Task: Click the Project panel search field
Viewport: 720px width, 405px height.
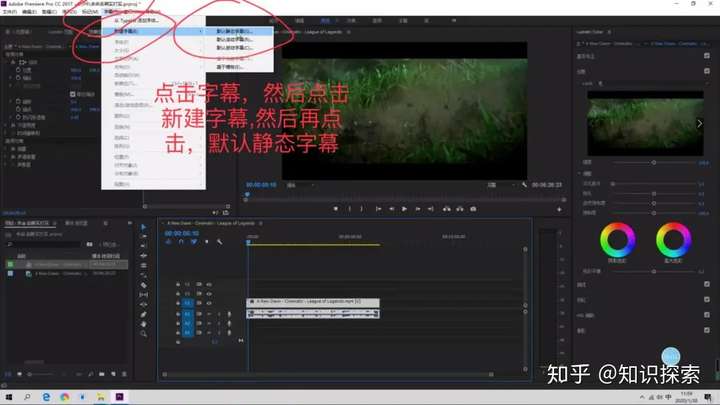Action: pos(45,244)
